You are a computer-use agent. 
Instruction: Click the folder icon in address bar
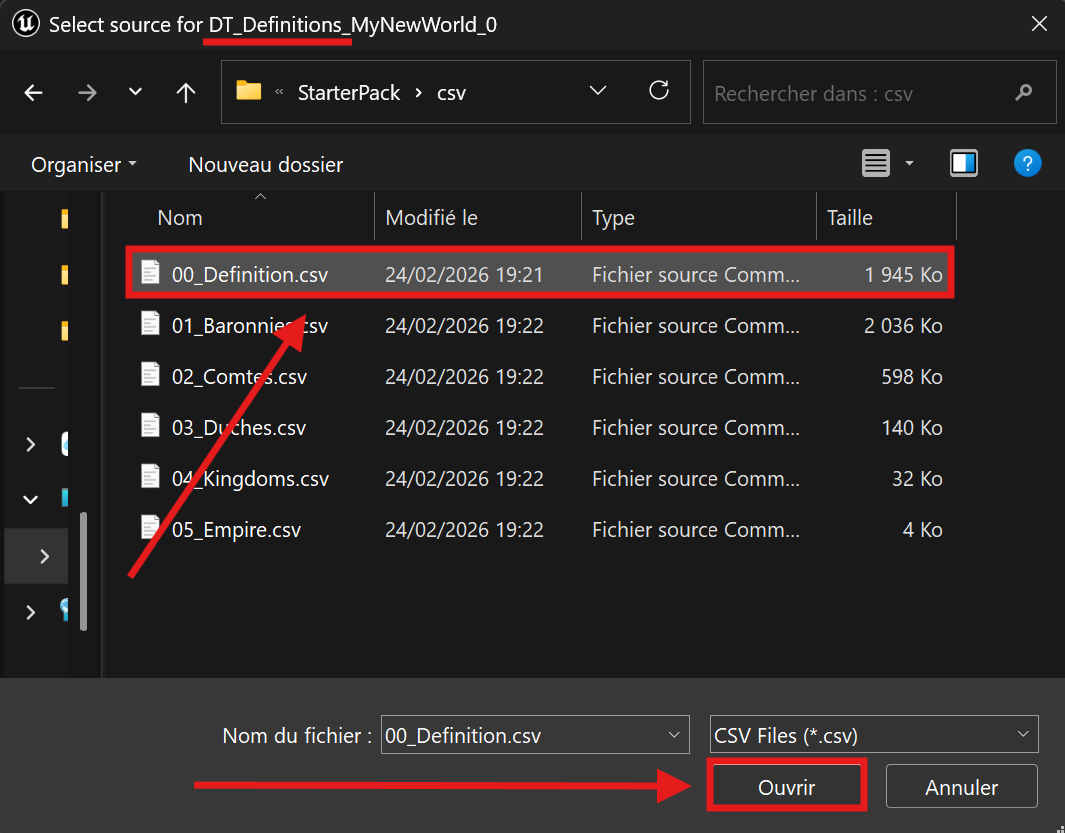(x=249, y=90)
